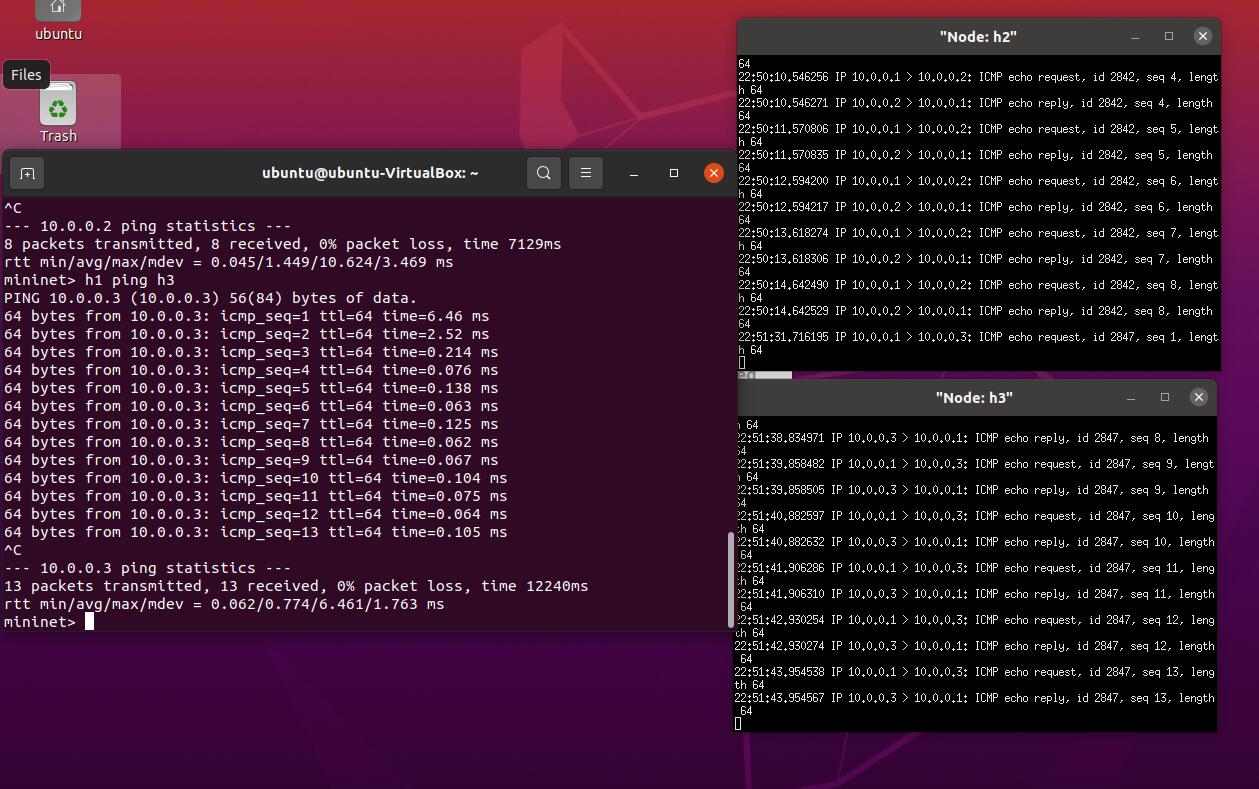Click the terminal search icon
1259x789 pixels.
(x=544, y=173)
